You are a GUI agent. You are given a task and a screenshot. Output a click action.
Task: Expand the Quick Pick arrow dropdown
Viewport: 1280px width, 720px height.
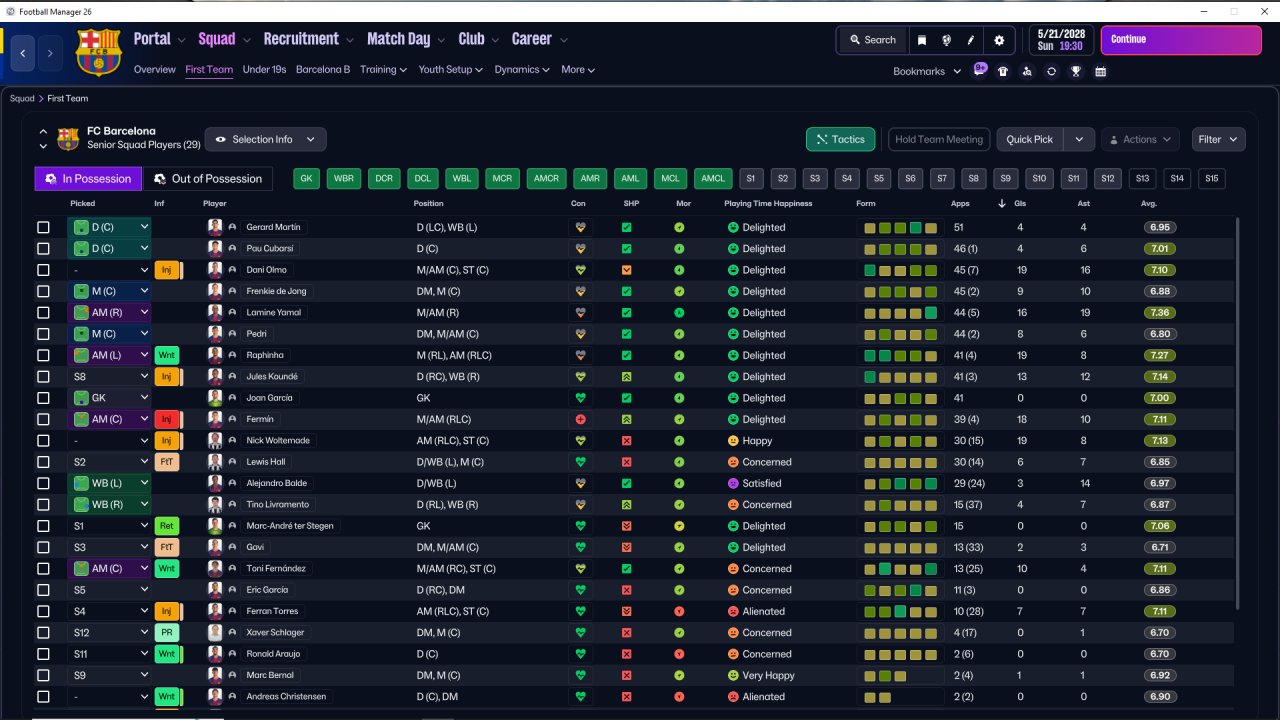(1079, 140)
